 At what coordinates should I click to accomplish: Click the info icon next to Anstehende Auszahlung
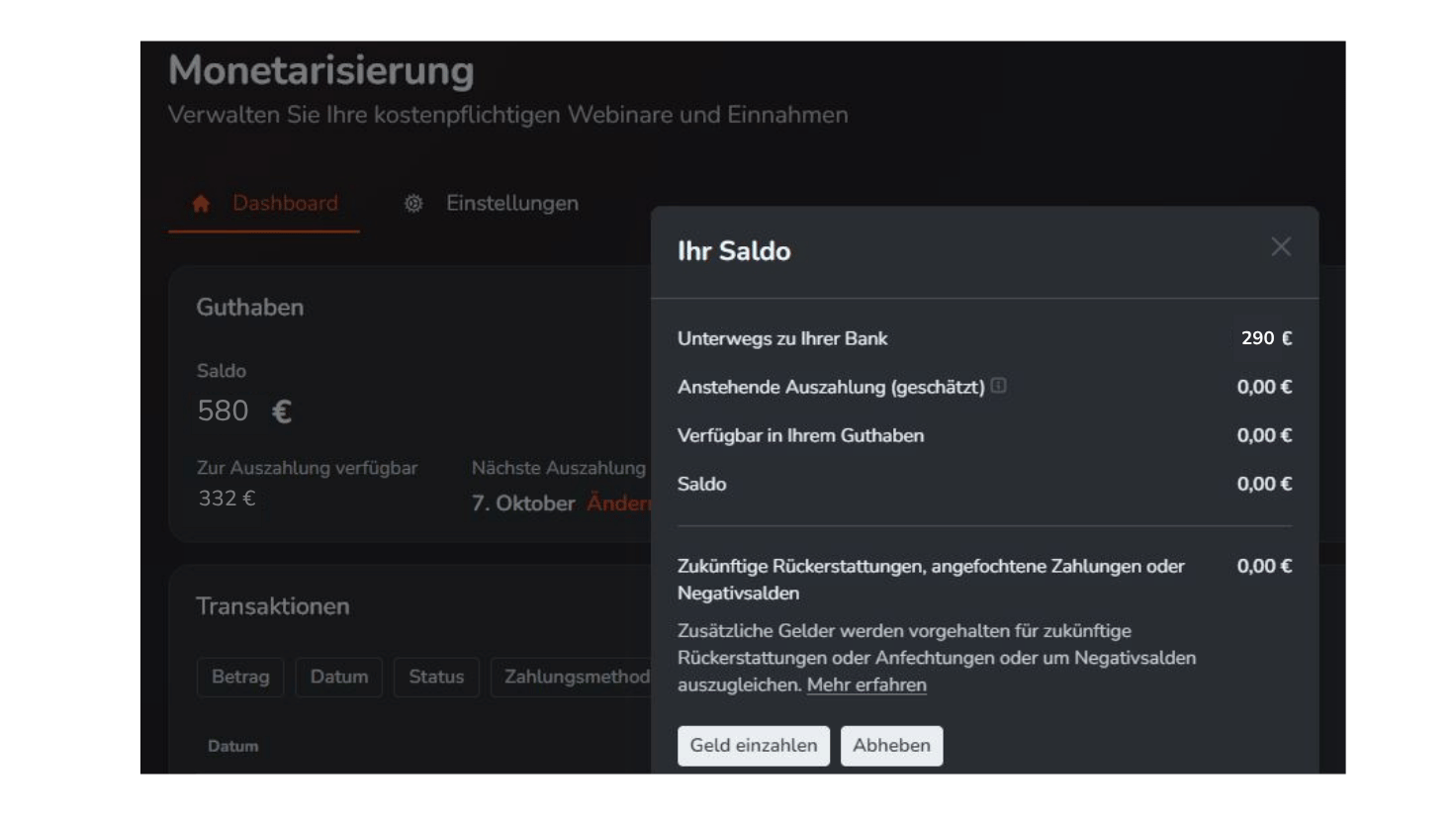1001,387
